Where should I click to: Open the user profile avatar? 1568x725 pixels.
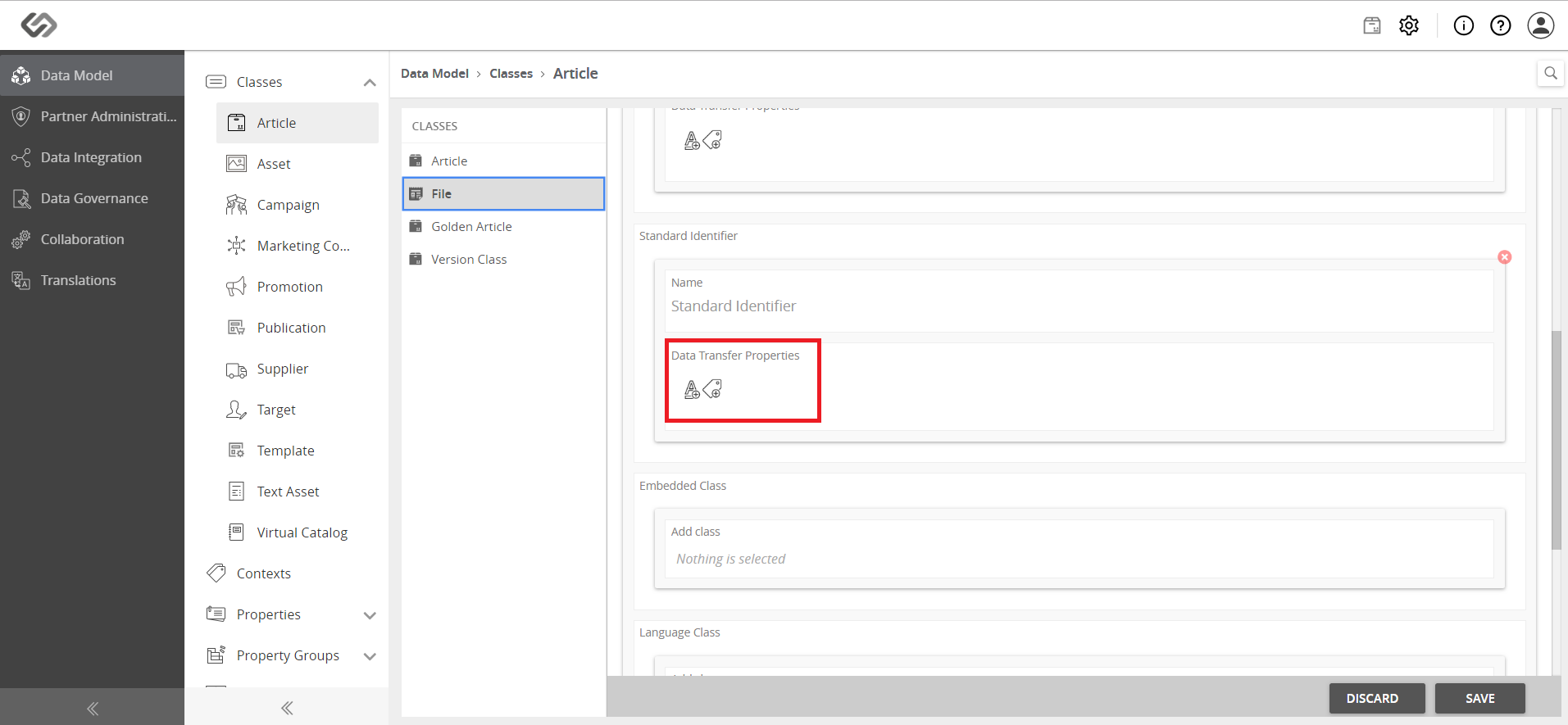(x=1541, y=25)
